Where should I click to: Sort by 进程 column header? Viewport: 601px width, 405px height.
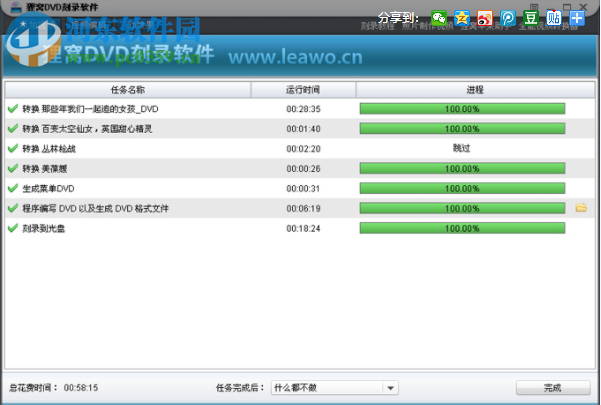[x=475, y=90]
